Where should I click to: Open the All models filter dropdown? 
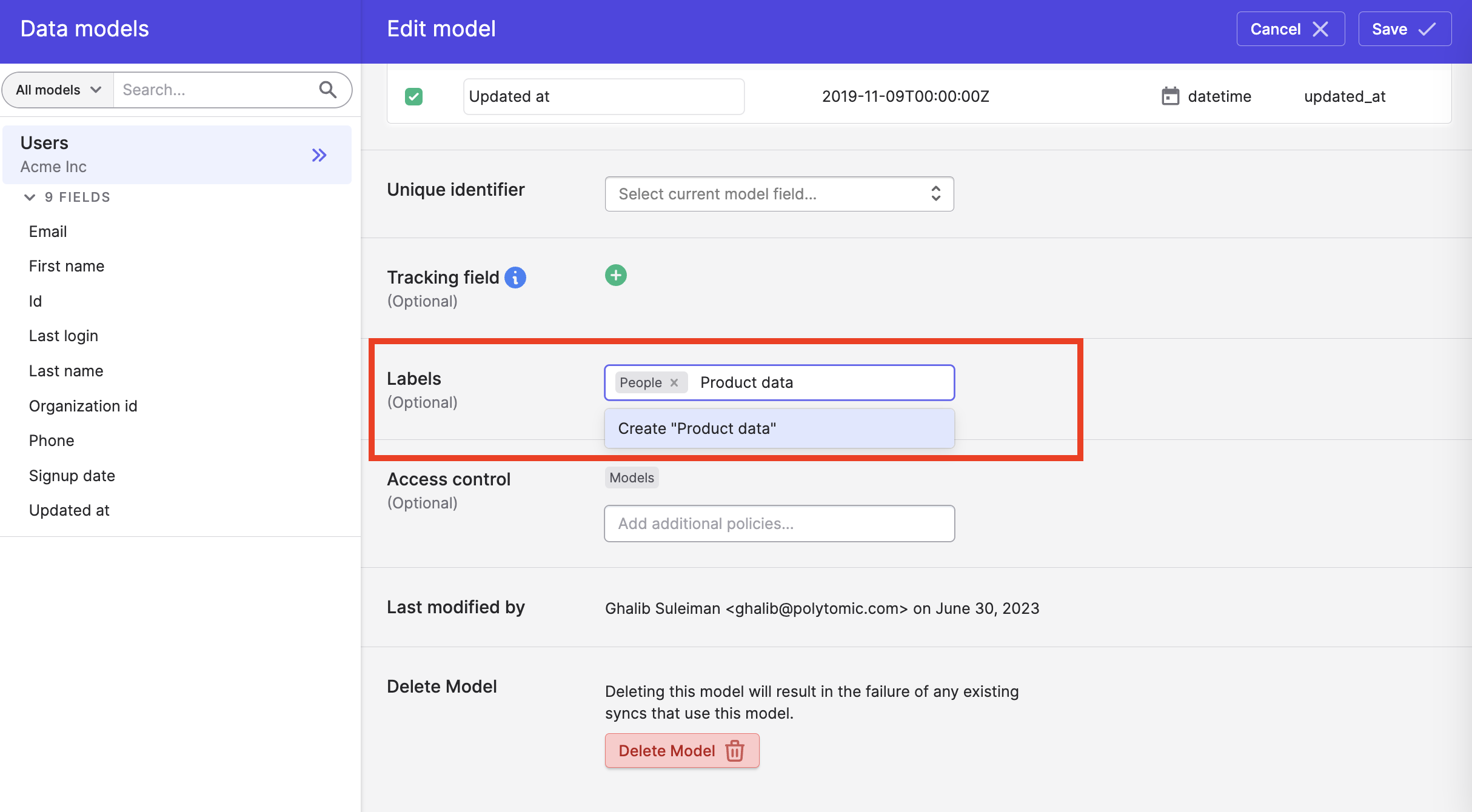[x=58, y=90]
